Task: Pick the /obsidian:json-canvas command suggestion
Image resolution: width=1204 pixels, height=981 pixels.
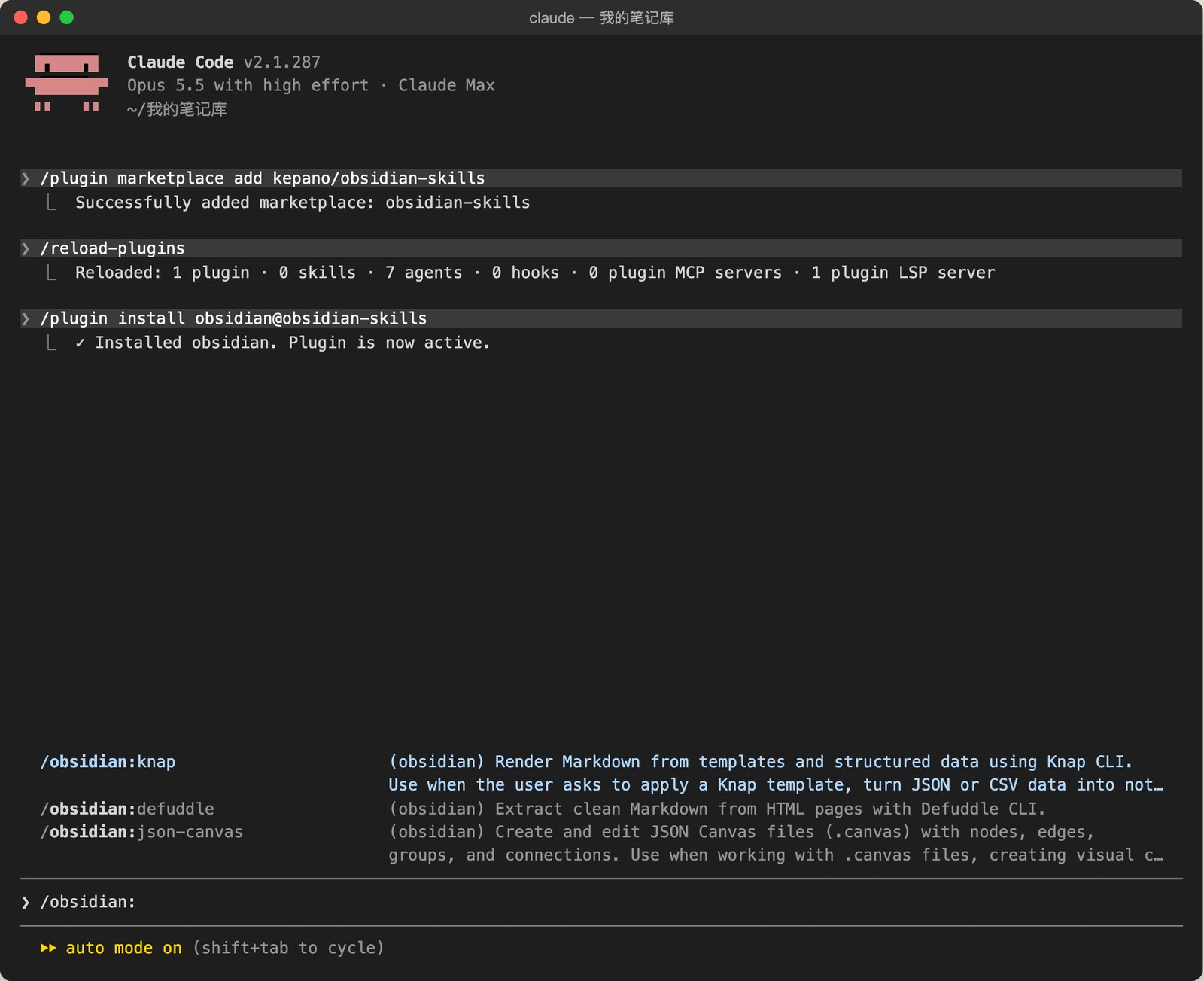Action: [141, 832]
